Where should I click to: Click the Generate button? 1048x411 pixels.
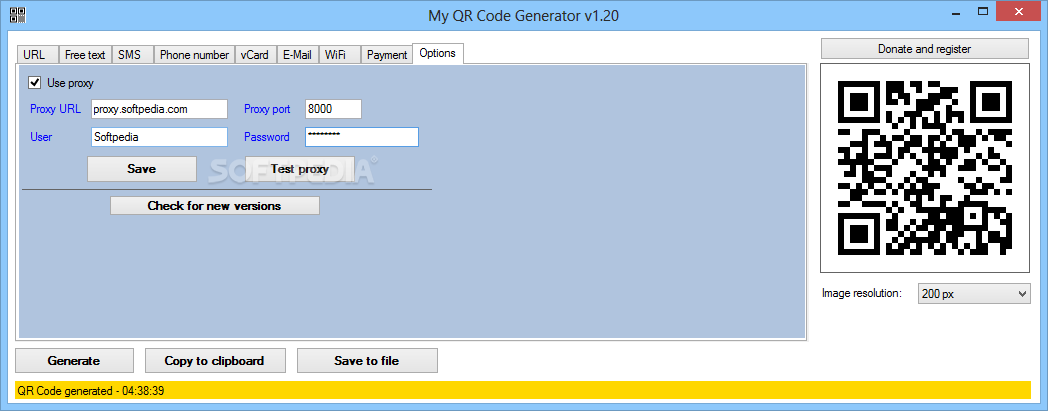coord(74,361)
